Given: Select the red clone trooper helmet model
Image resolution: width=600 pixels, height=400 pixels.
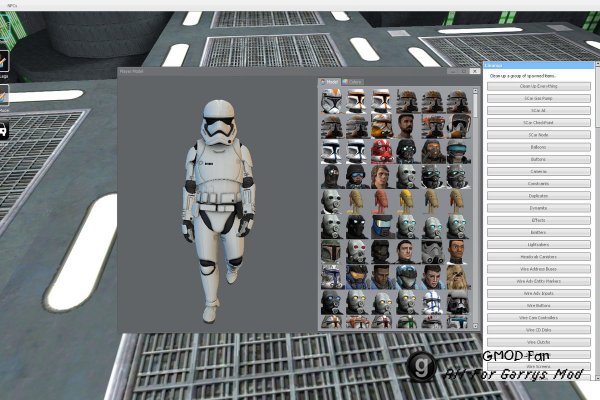Looking at the screenshot, I should tap(381, 152).
